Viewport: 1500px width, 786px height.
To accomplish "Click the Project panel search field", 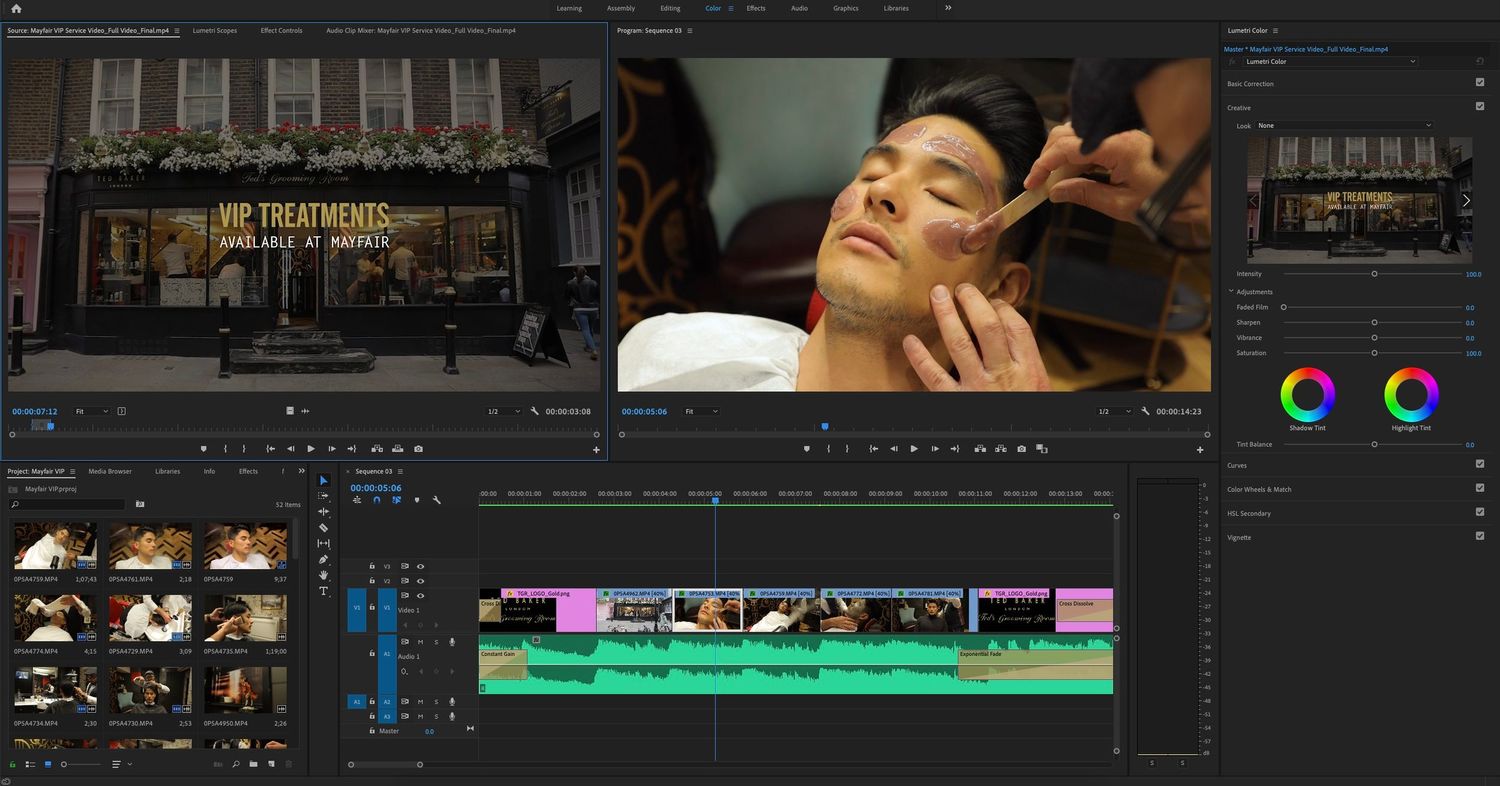I will click(67, 504).
